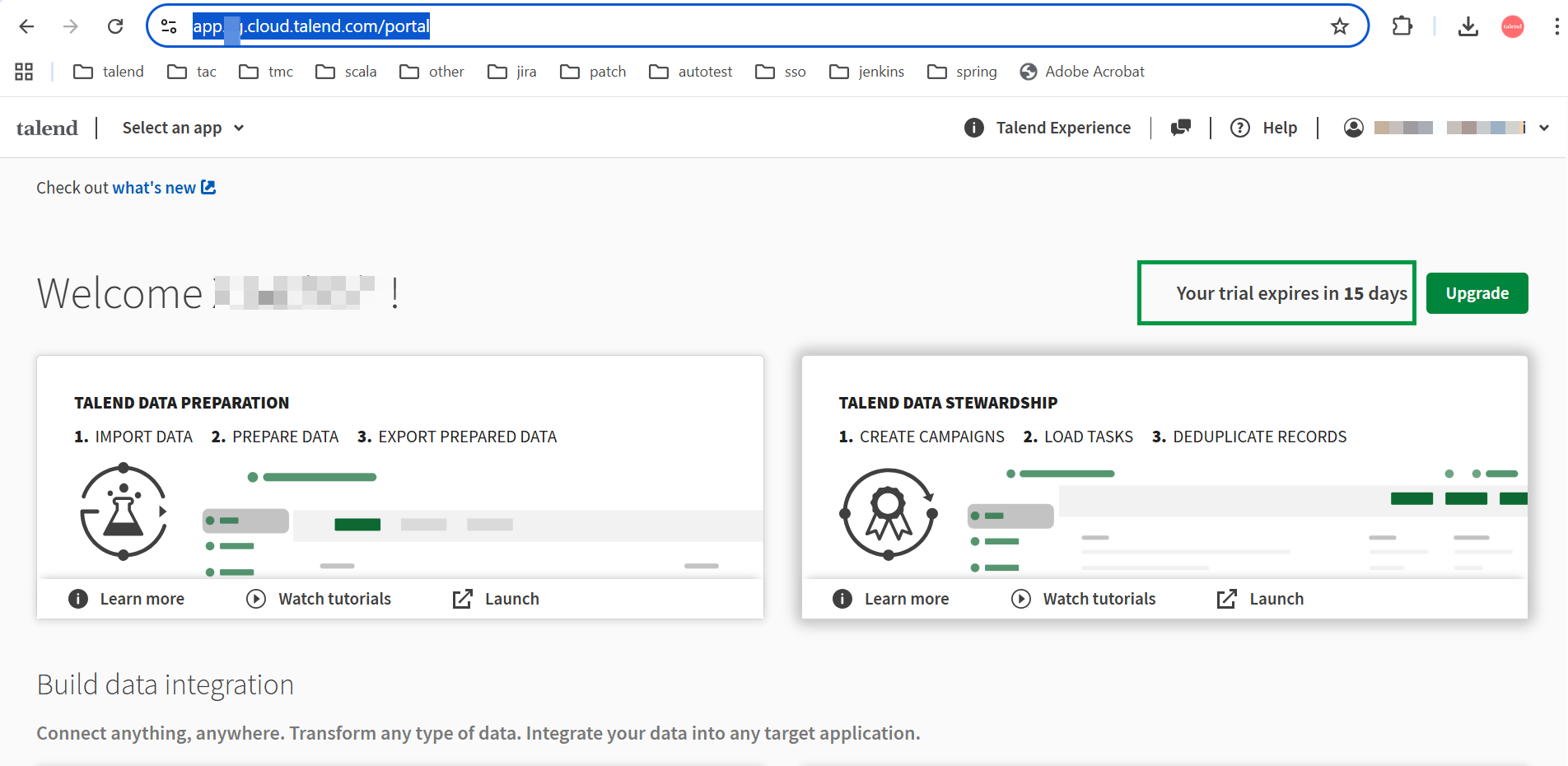Reload the current page
Image resolution: width=1568 pixels, height=766 pixels.
(115, 26)
